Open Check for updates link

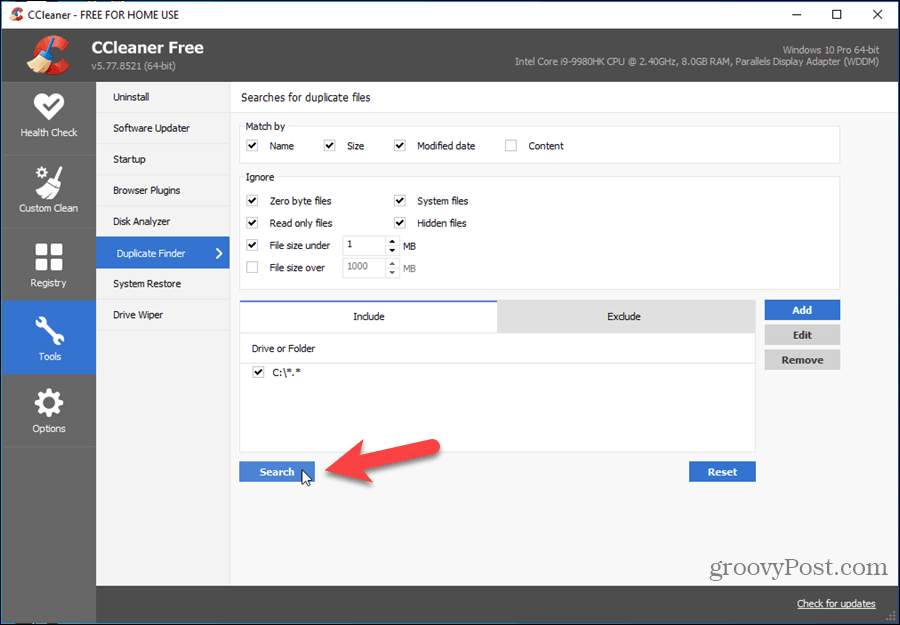click(836, 603)
